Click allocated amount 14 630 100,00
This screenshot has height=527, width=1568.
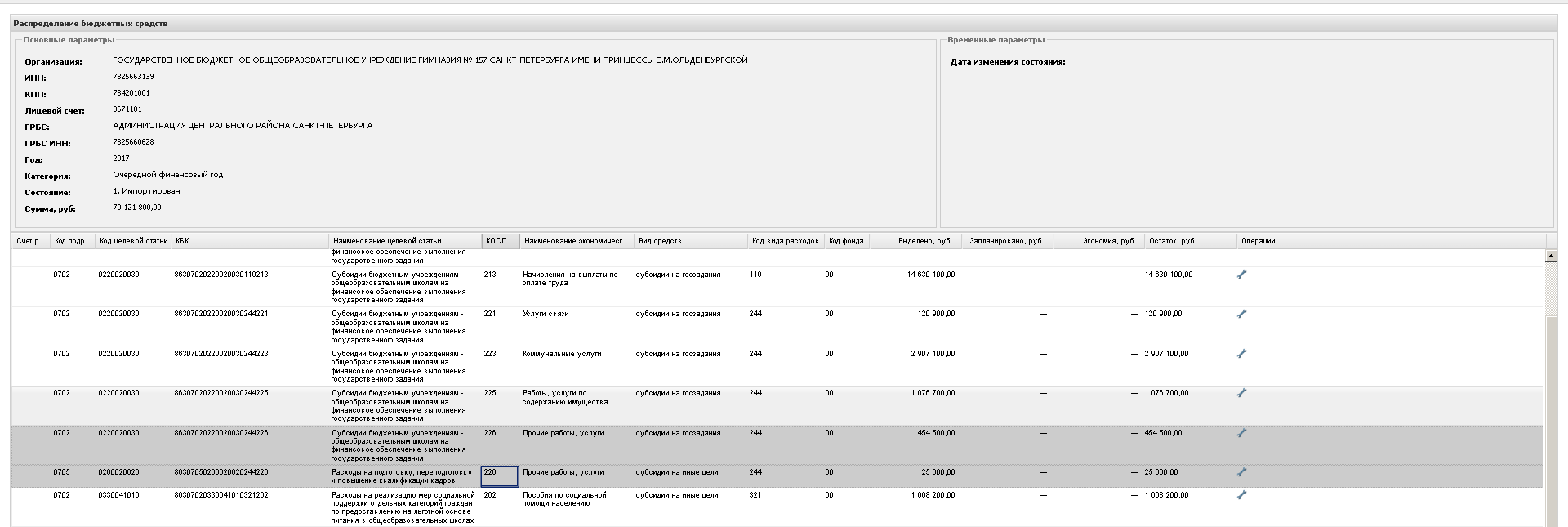tap(931, 275)
